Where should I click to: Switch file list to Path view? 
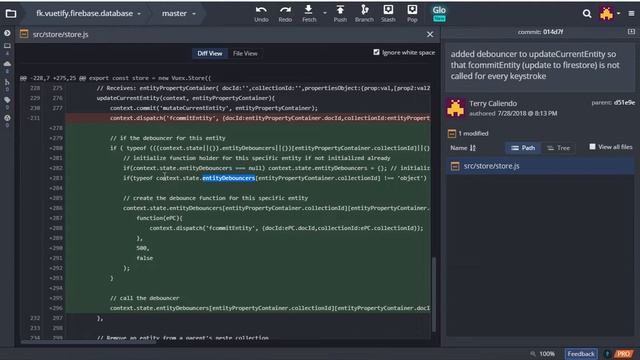[523, 148]
